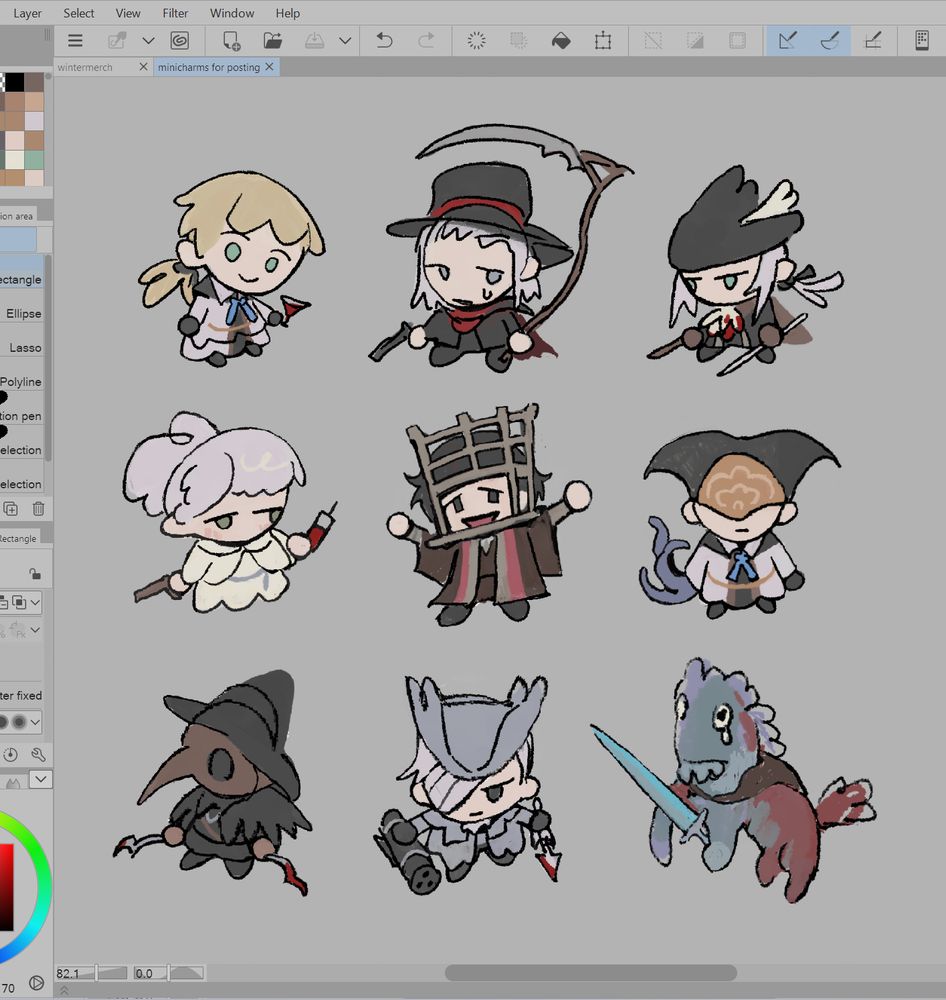Expand the dropdown under selection mode
The width and height of the screenshot is (946, 1000).
(x=35, y=630)
